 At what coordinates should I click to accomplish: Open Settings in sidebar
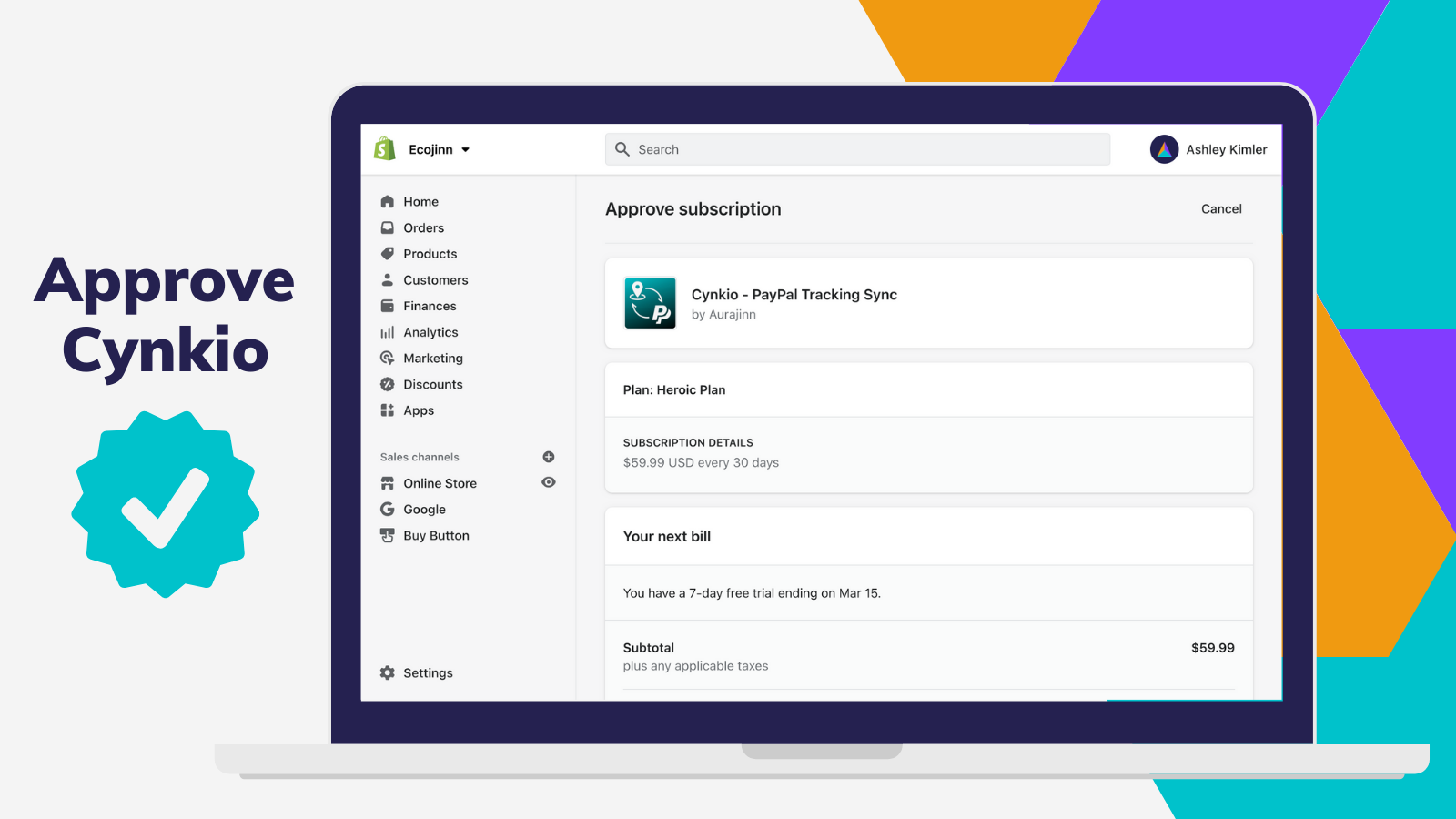pos(429,673)
